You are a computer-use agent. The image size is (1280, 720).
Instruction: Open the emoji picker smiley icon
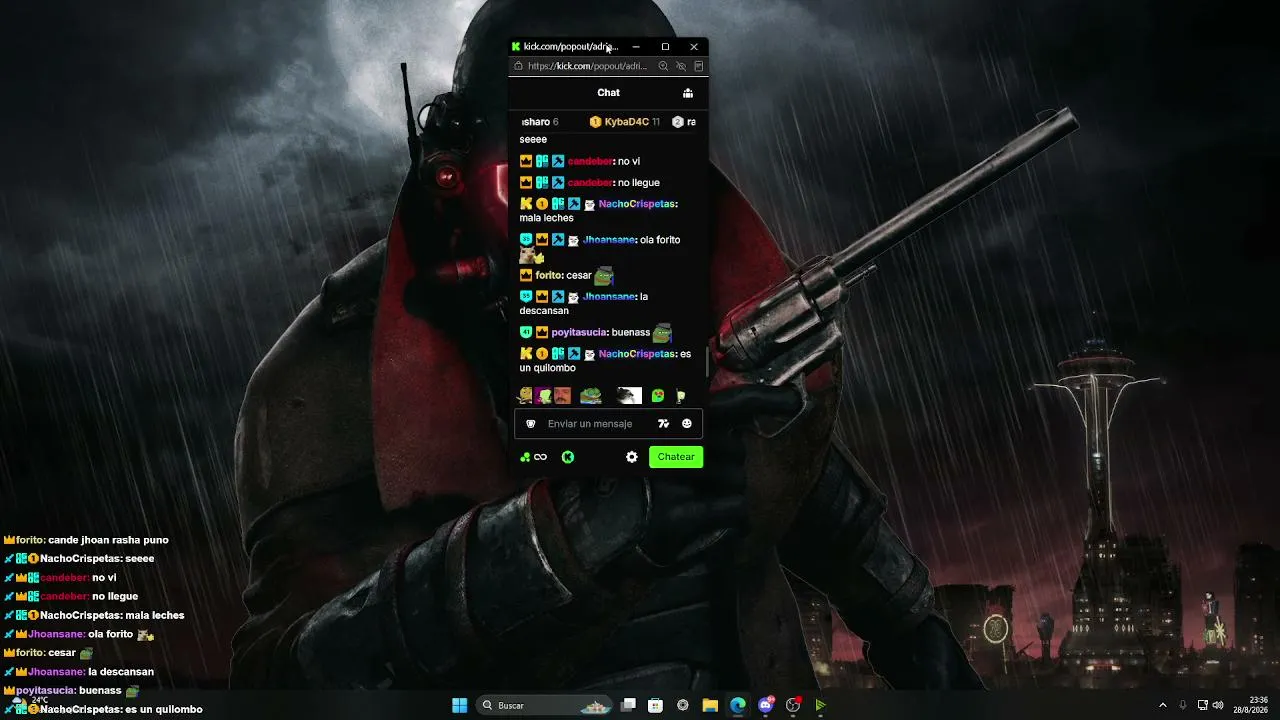coord(687,424)
